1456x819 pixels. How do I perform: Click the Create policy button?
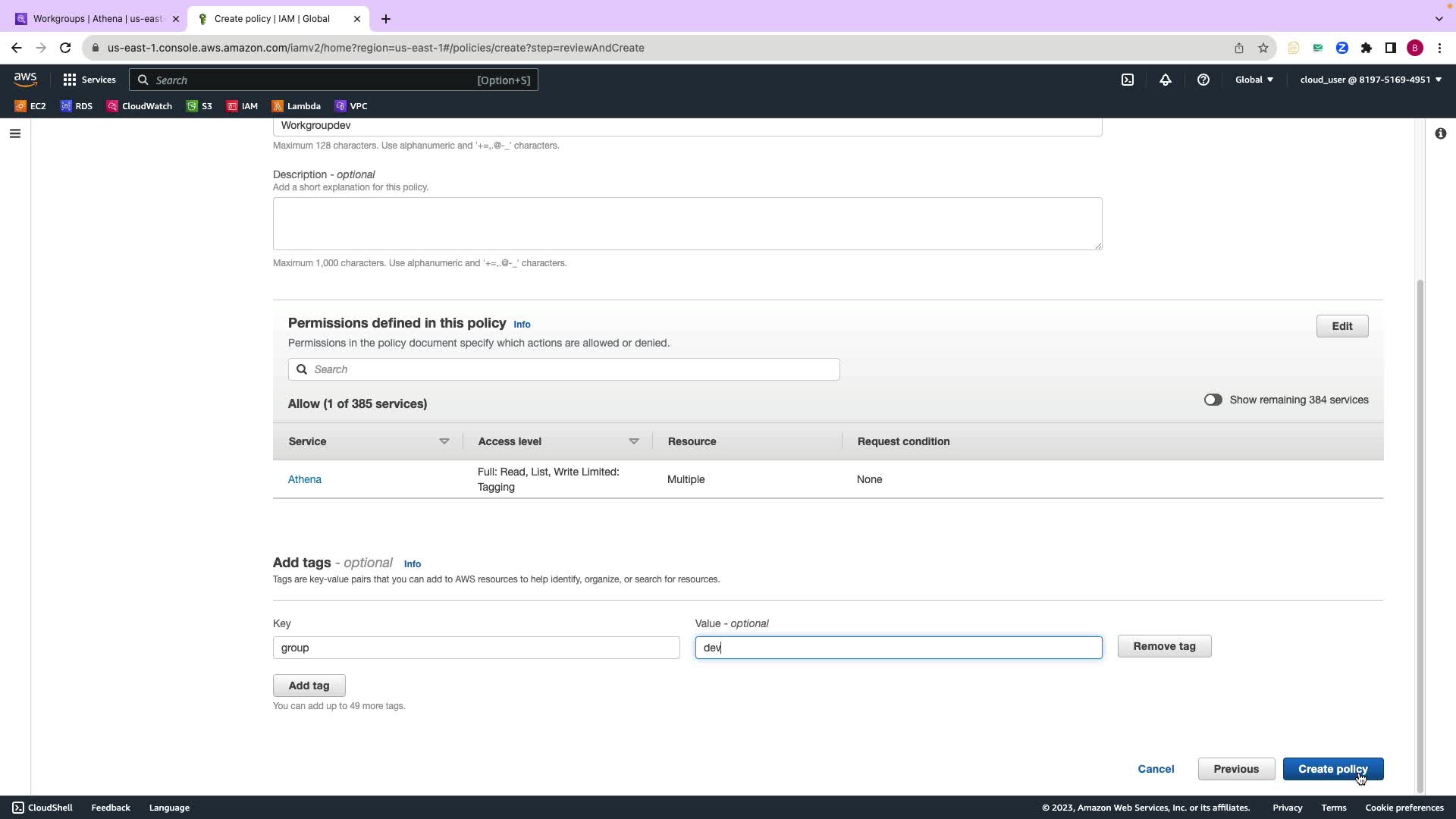[x=1332, y=769]
